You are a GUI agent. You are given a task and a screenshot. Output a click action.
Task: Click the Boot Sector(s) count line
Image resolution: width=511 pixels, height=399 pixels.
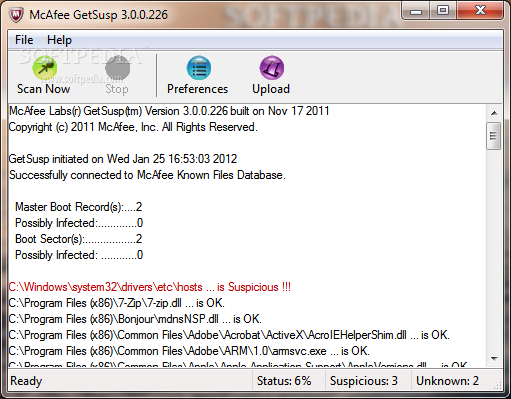[79, 239]
